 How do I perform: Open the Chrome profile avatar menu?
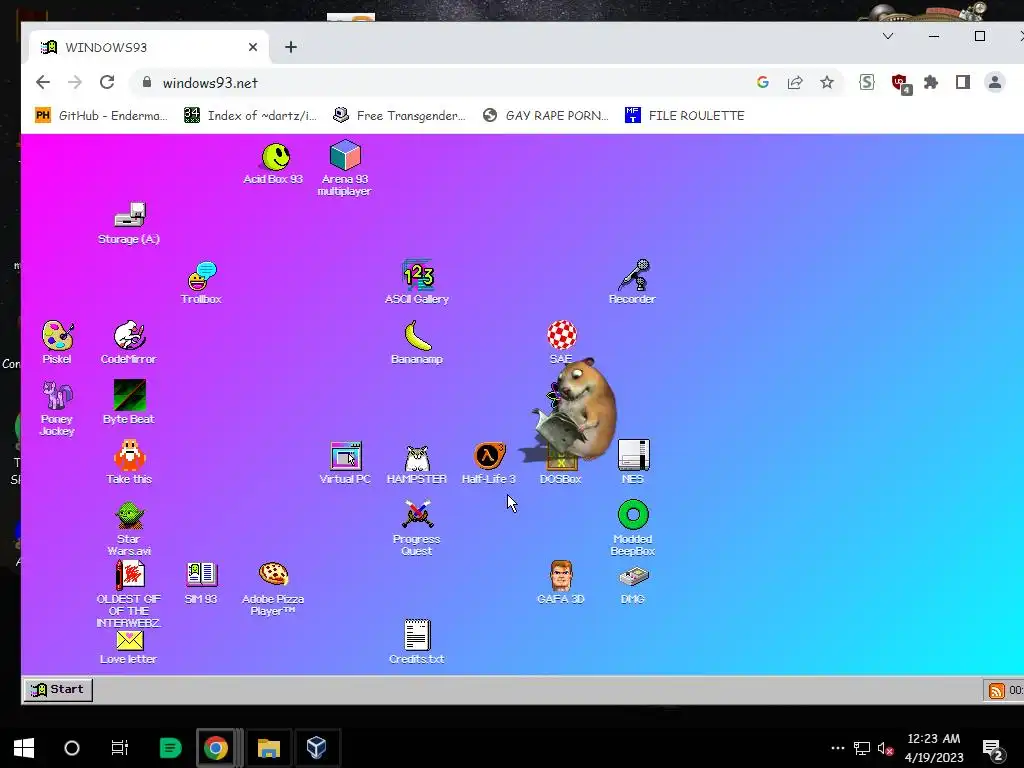click(995, 82)
